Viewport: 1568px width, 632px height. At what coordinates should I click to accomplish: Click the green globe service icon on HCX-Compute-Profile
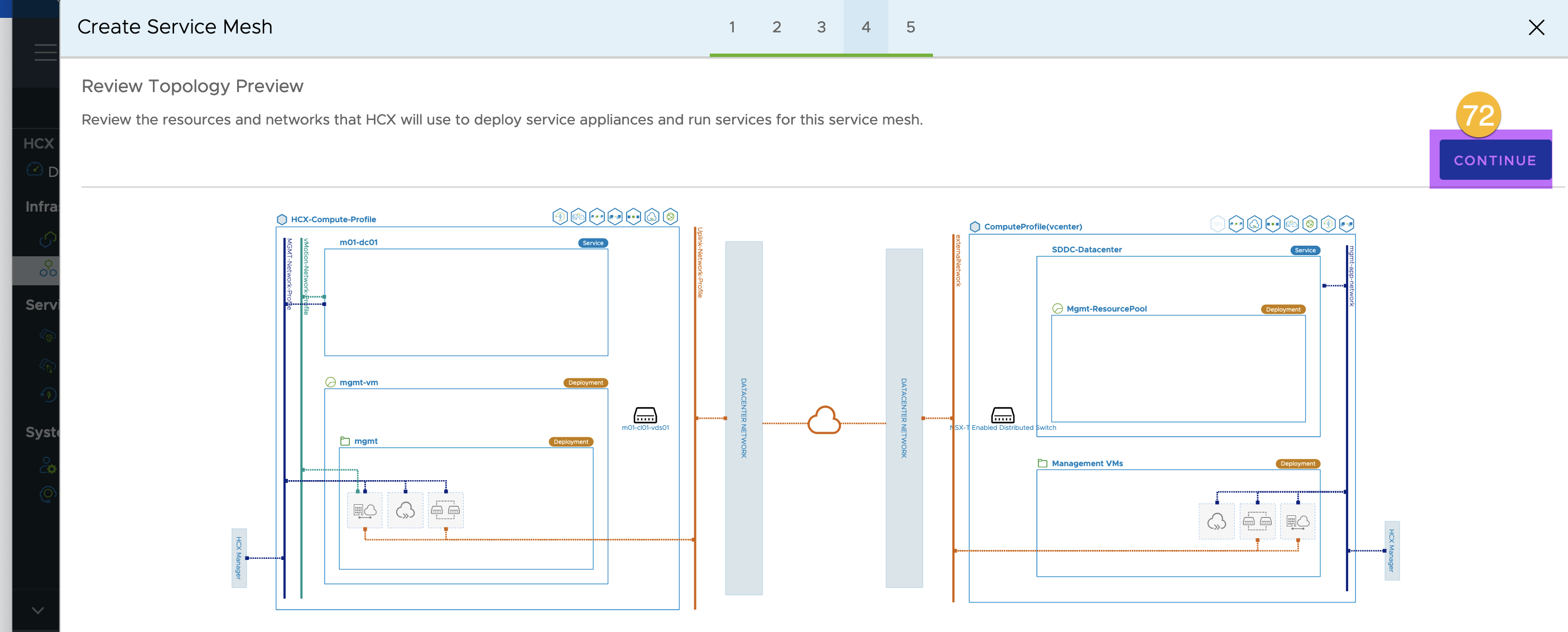pyautogui.click(x=671, y=217)
